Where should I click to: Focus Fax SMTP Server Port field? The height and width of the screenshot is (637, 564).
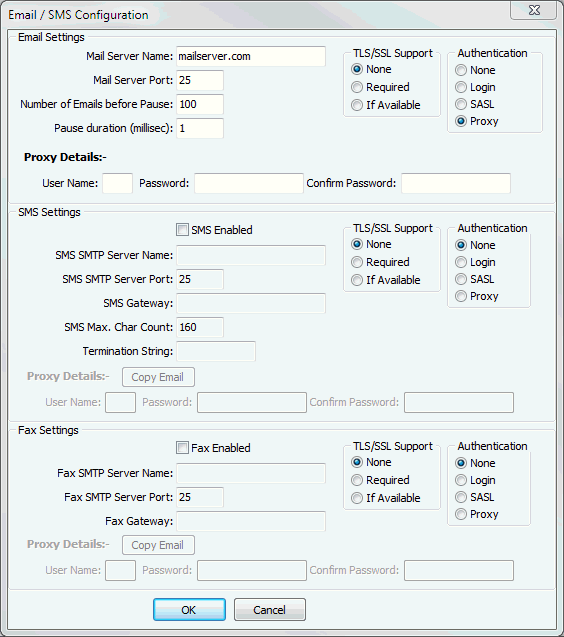click(x=200, y=497)
